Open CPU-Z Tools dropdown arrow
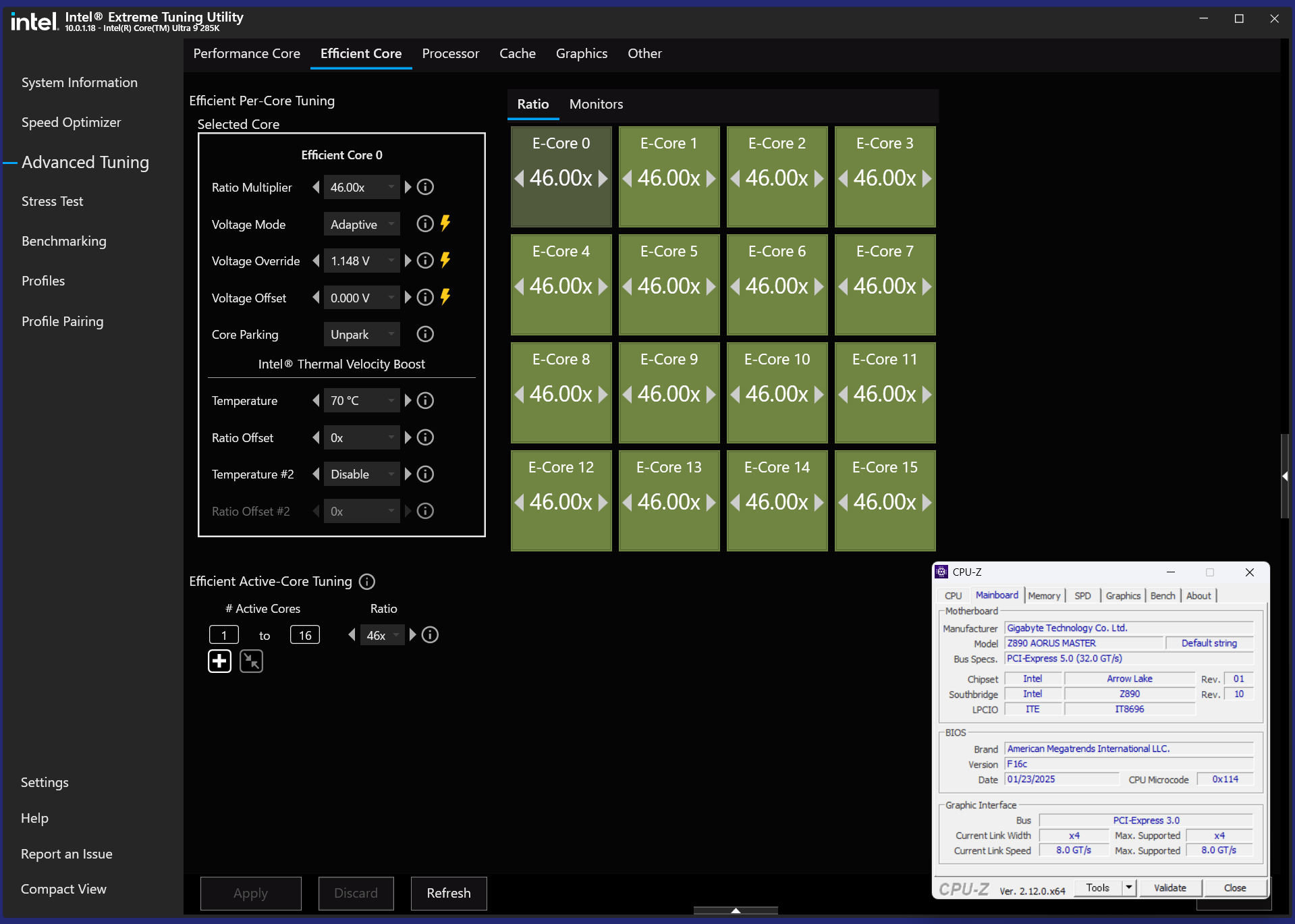 (x=1129, y=888)
